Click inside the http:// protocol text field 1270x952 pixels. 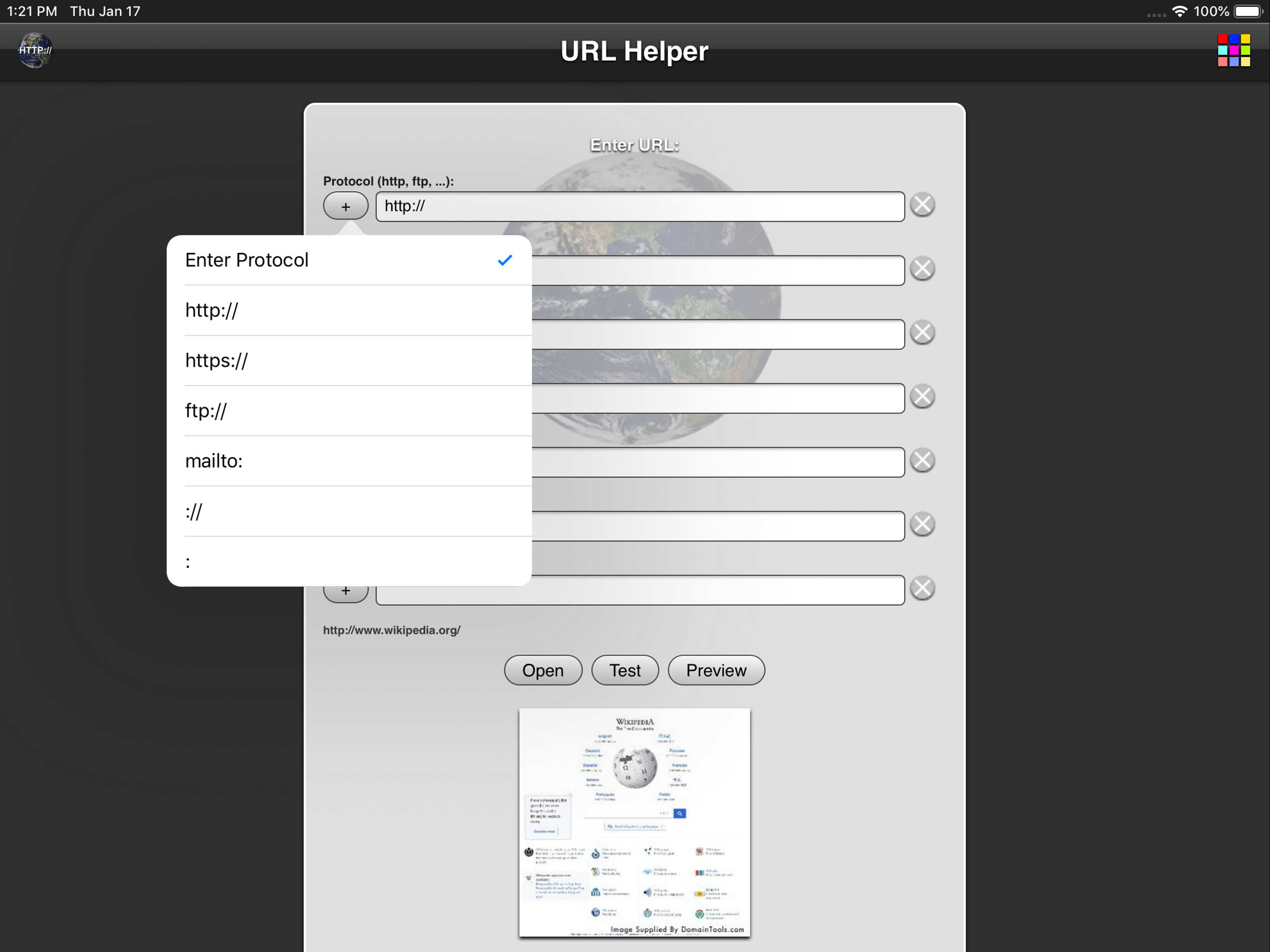click(639, 205)
